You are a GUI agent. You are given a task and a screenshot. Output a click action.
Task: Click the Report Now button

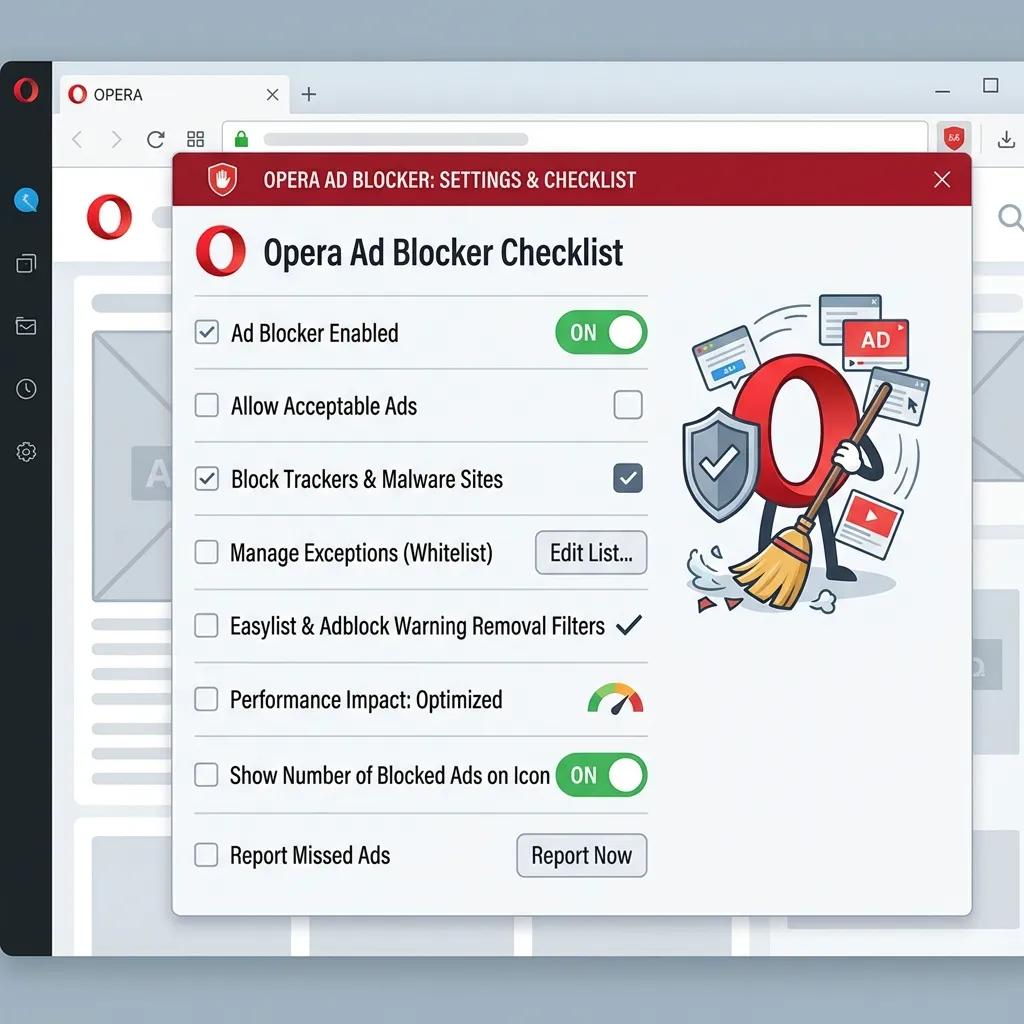581,855
